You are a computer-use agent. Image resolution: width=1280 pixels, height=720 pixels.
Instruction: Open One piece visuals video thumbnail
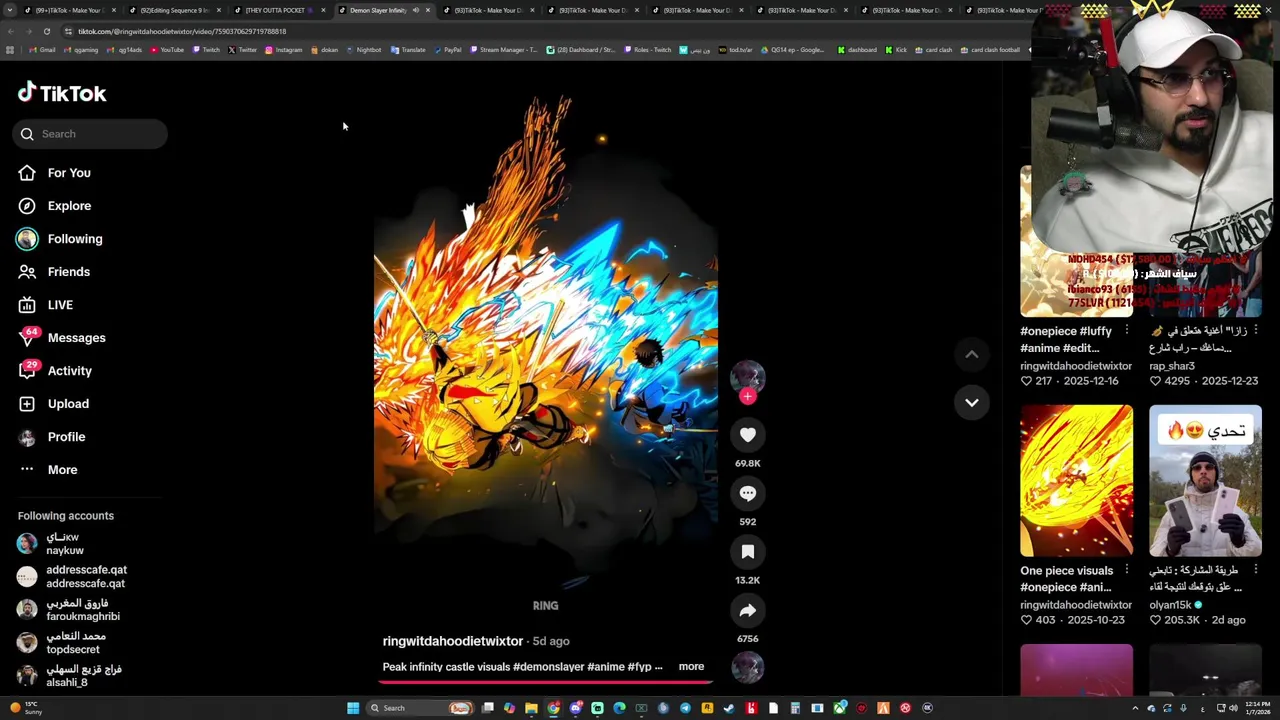coord(1076,480)
